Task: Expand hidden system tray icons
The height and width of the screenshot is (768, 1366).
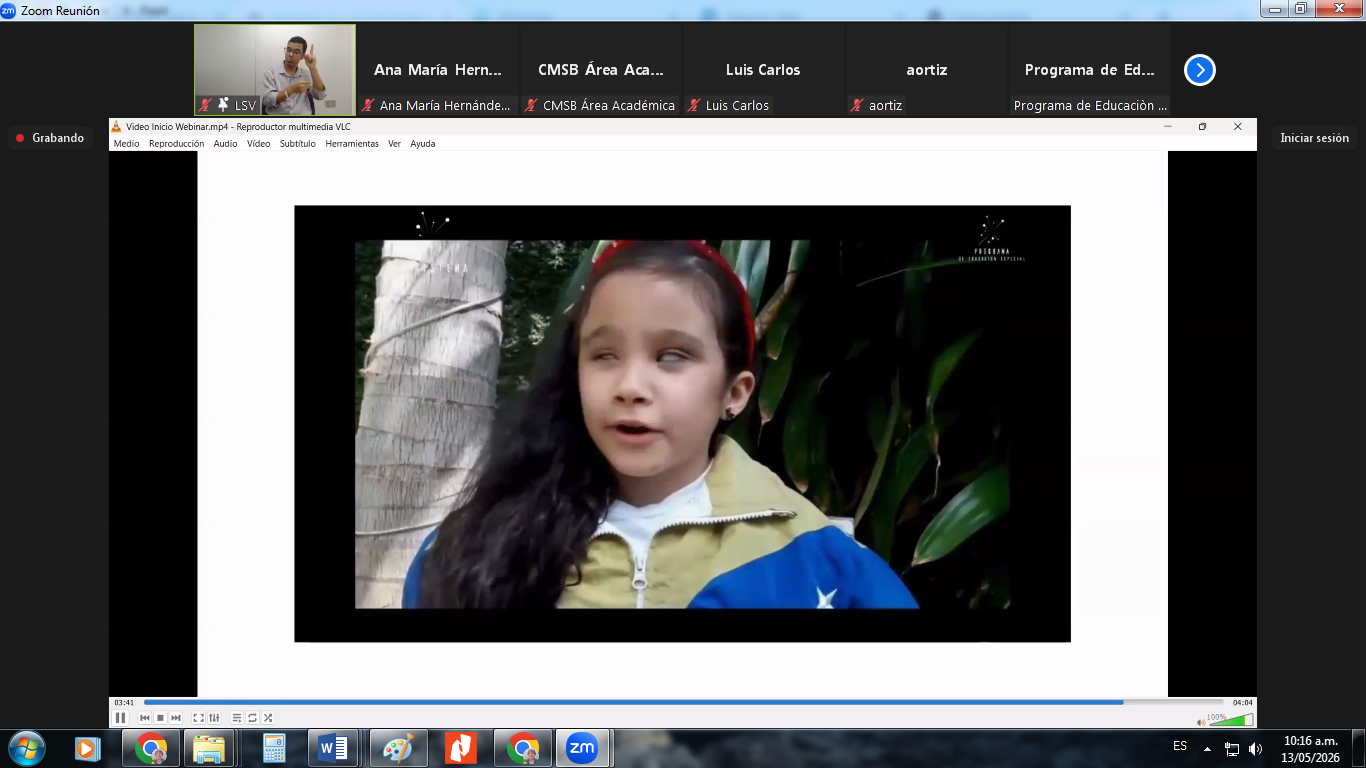Action: point(1207,749)
